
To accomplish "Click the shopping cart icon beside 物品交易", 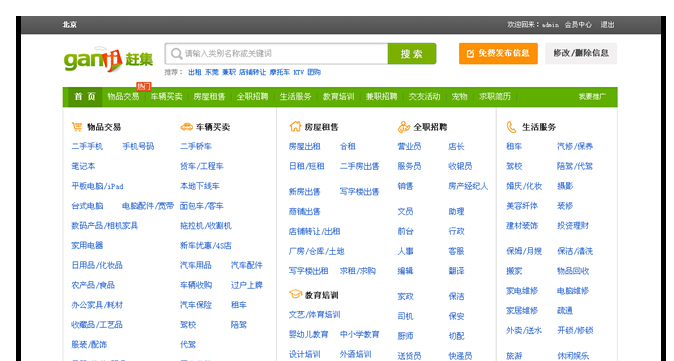I will click(77, 127).
